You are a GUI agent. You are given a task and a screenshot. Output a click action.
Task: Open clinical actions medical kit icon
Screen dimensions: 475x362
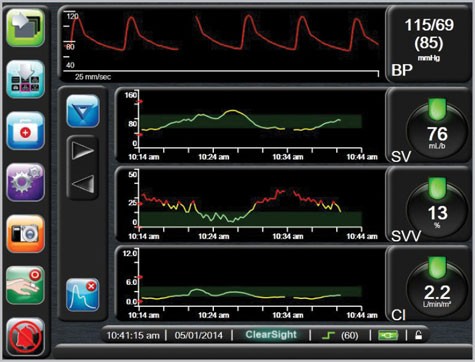(x=25, y=131)
